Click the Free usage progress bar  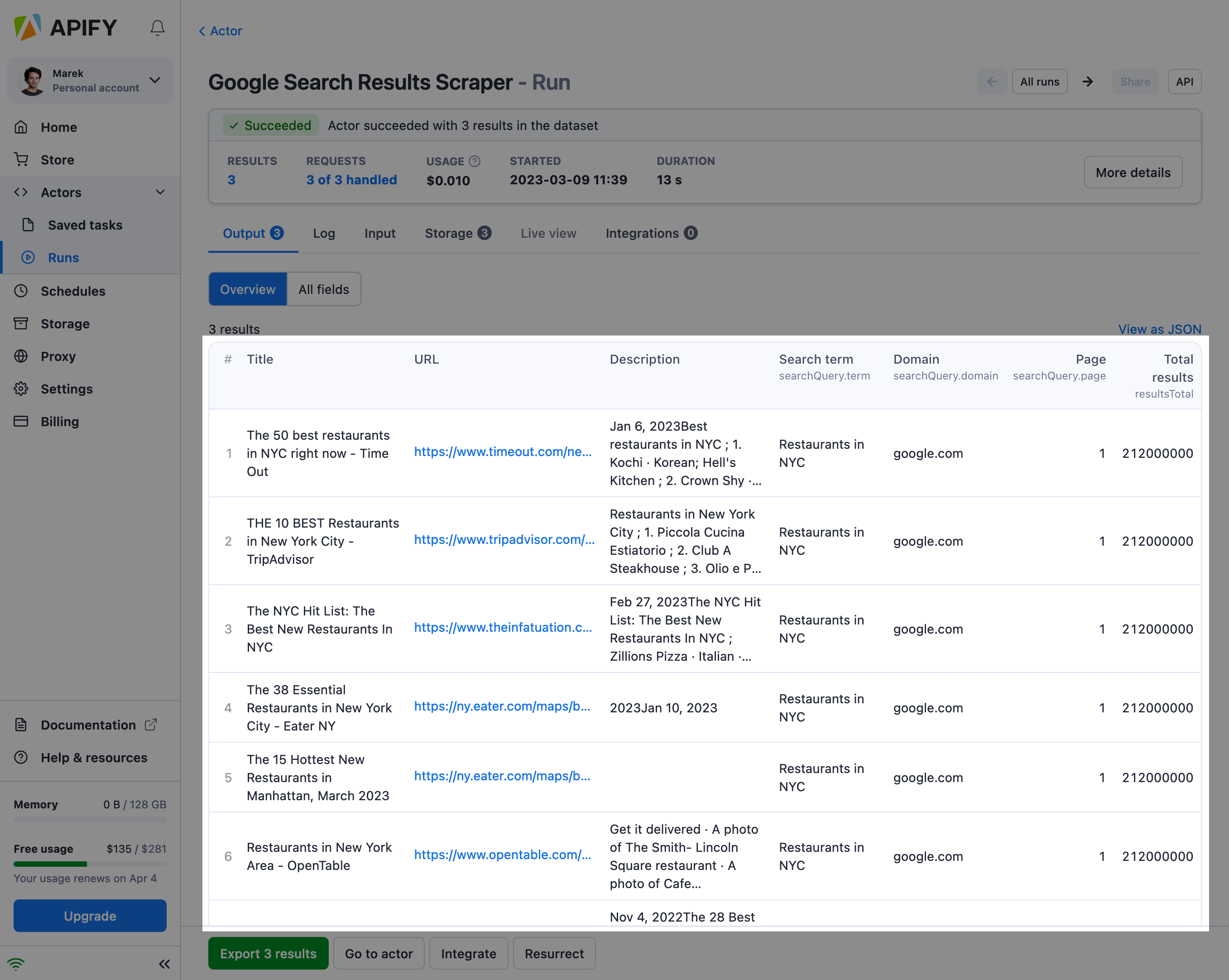[x=90, y=864]
